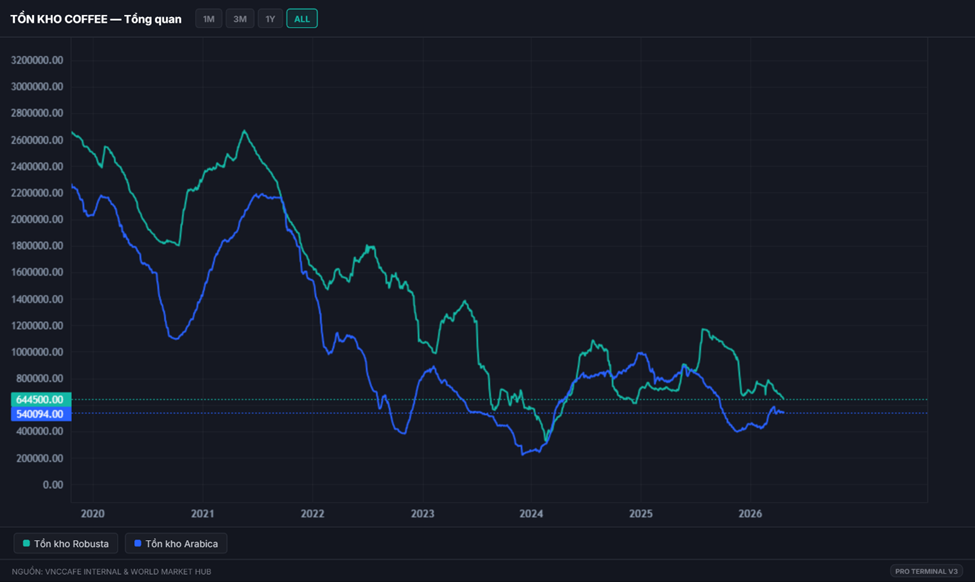The image size is (975, 582).
Task: Choose the 1Y time range
Action: point(270,19)
